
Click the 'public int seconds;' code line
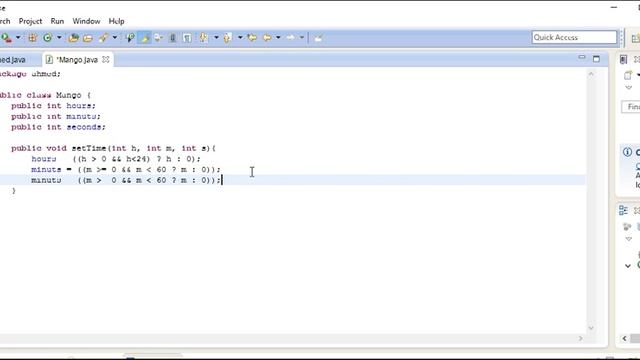point(58,127)
